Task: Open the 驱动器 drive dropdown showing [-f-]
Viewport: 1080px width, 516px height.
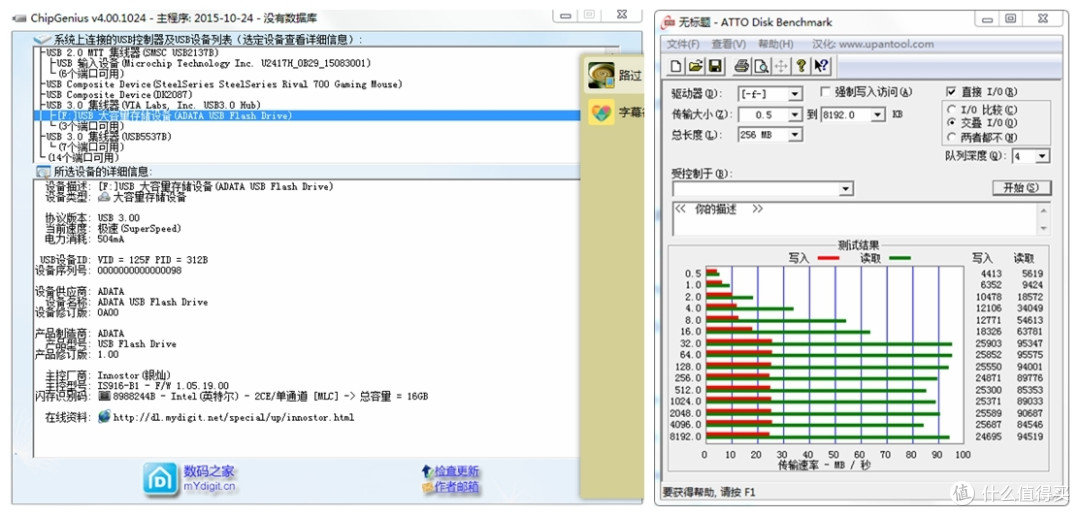Action: (795, 93)
